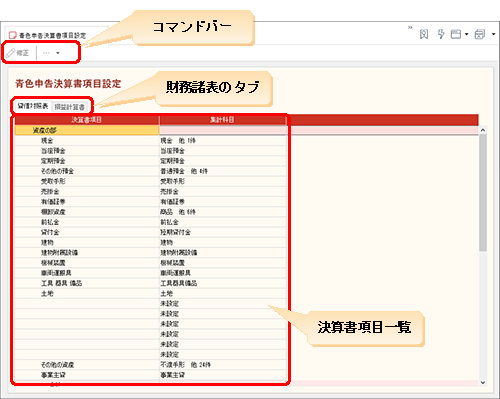
Task: Select 売掛金 in the 決算書項目 column
Action: point(50,191)
